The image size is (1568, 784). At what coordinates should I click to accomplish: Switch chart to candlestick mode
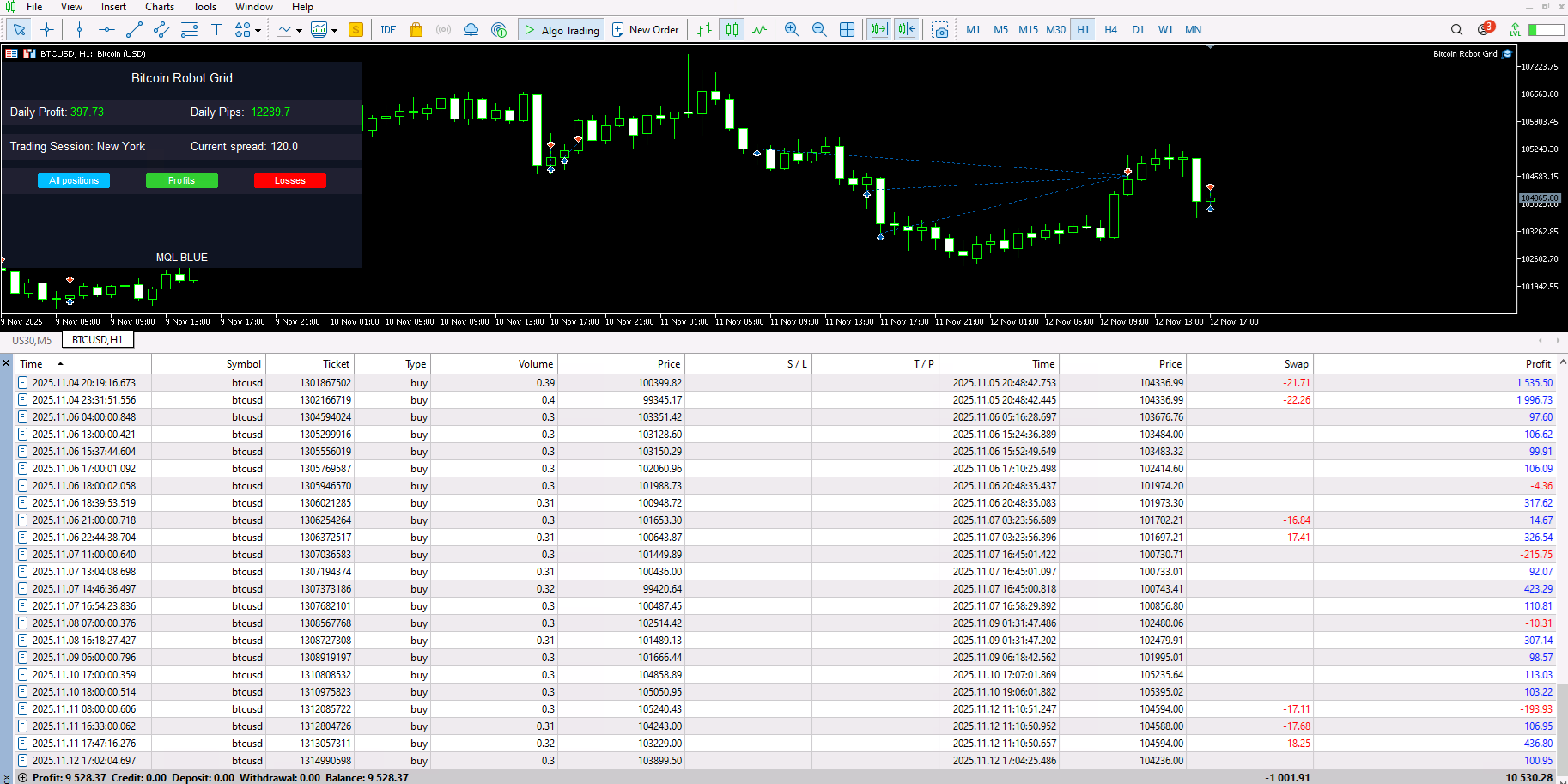coord(732,30)
